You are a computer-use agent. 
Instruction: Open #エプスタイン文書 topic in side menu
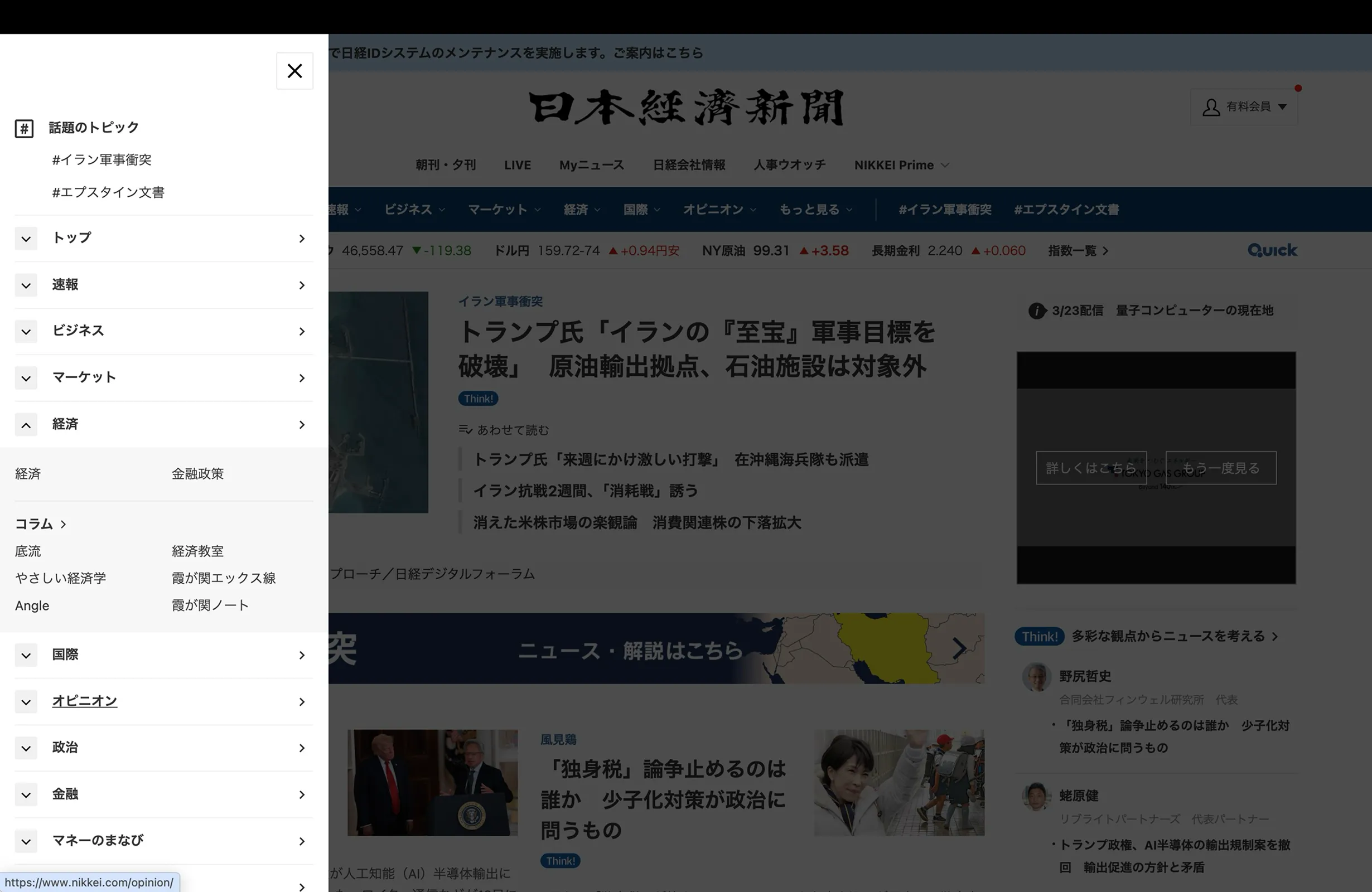108,192
